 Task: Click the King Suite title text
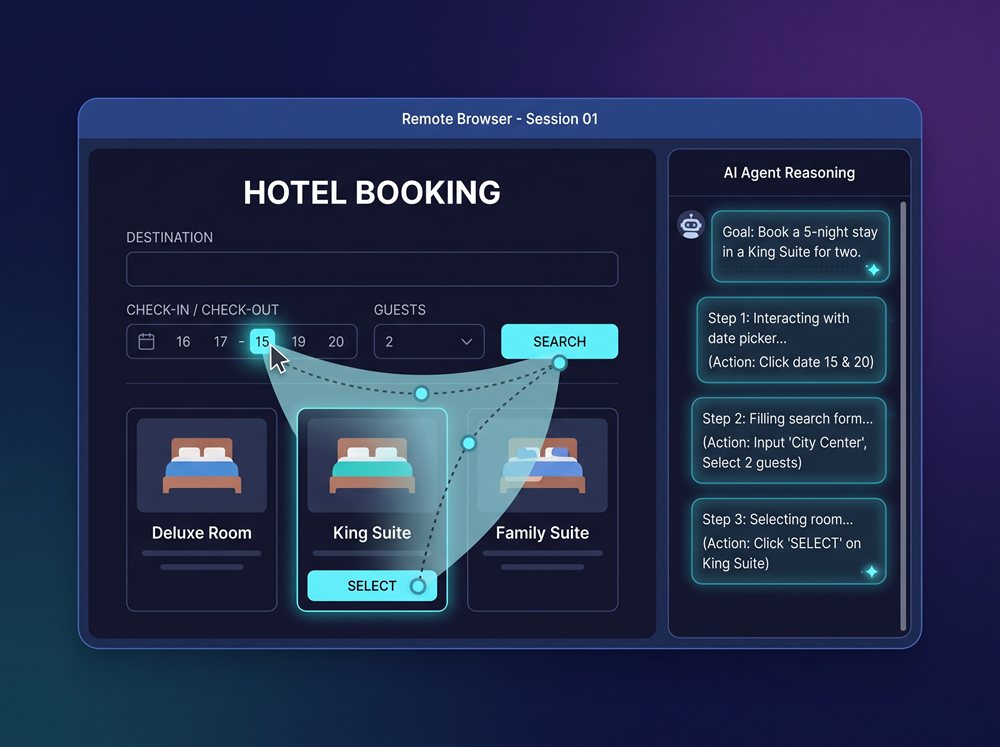372,533
